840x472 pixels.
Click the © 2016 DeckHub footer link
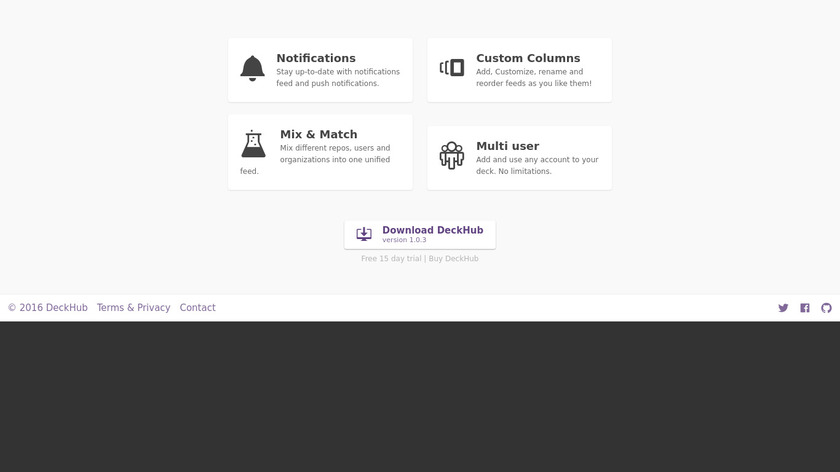tap(47, 308)
